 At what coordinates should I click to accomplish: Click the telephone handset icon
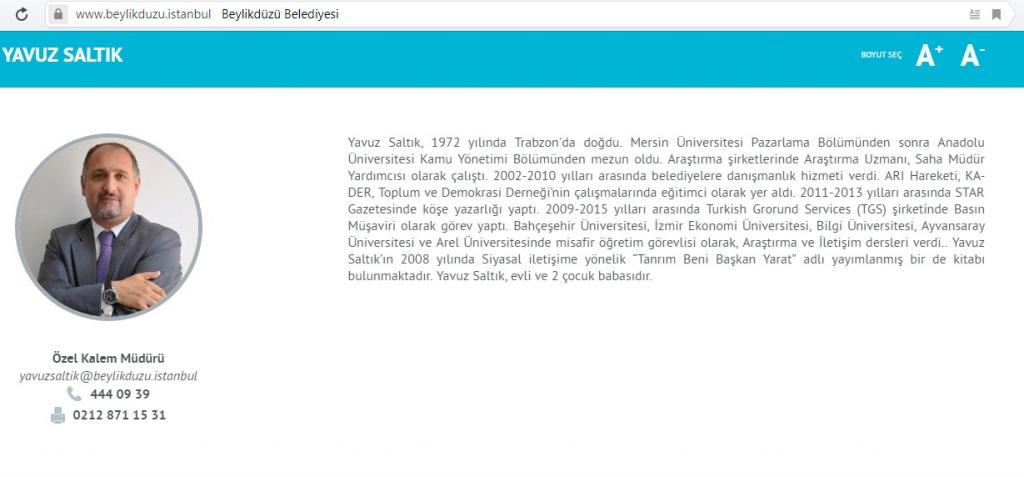pos(74,394)
